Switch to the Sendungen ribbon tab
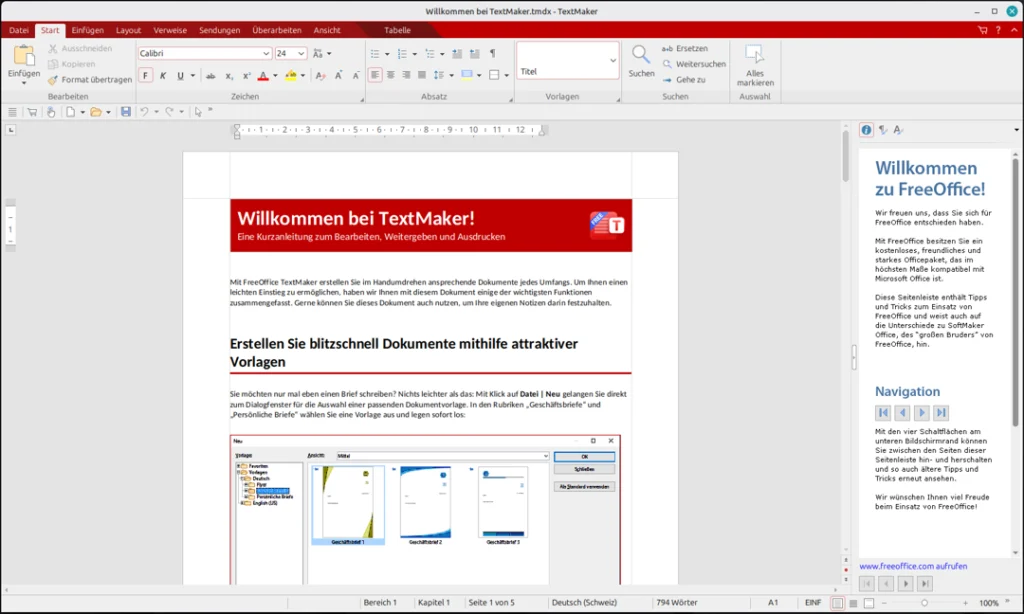 [219, 30]
